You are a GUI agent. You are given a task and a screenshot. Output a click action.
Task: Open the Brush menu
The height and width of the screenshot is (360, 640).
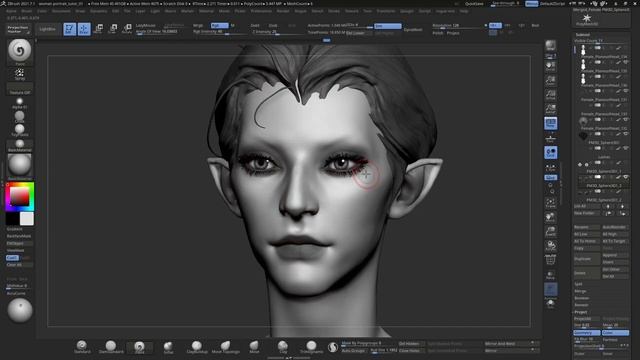[27, 11]
